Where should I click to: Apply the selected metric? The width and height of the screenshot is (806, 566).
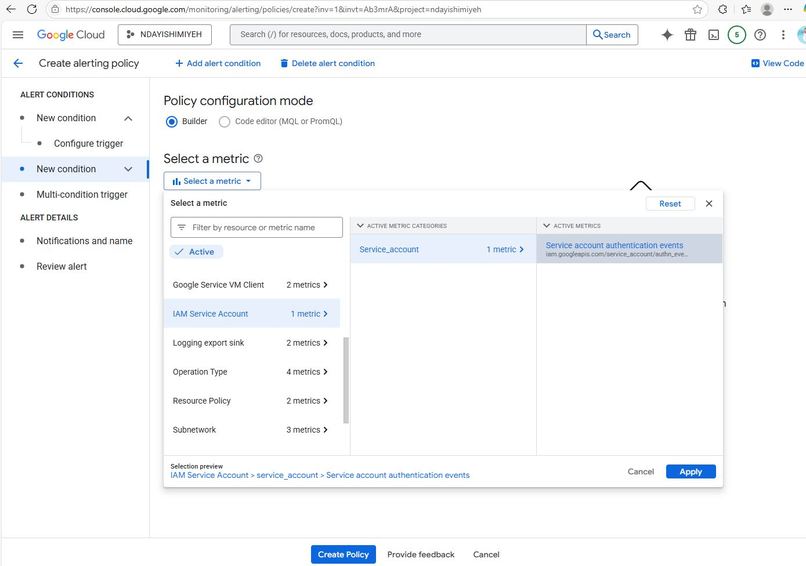(x=690, y=472)
